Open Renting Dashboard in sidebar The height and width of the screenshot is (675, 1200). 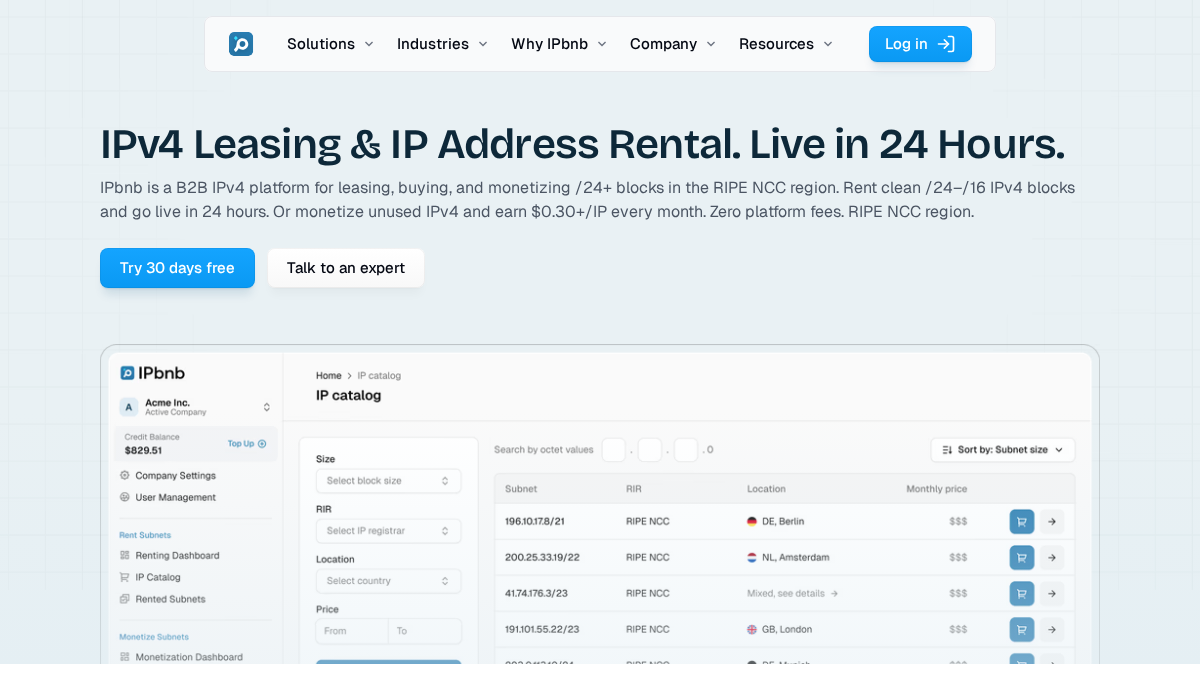(x=170, y=555)
